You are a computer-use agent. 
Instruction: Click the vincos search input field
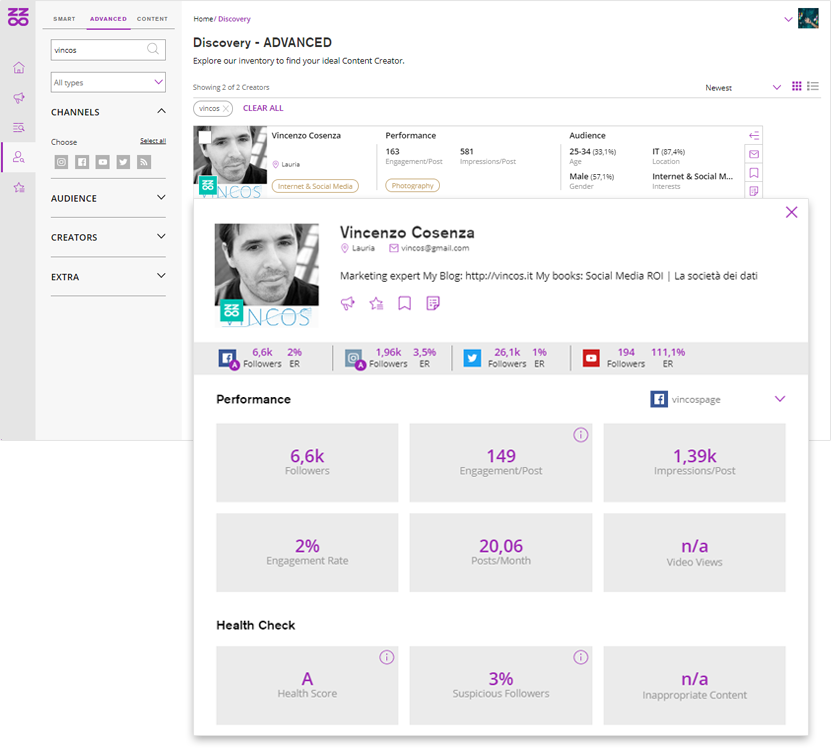(97, 49)
